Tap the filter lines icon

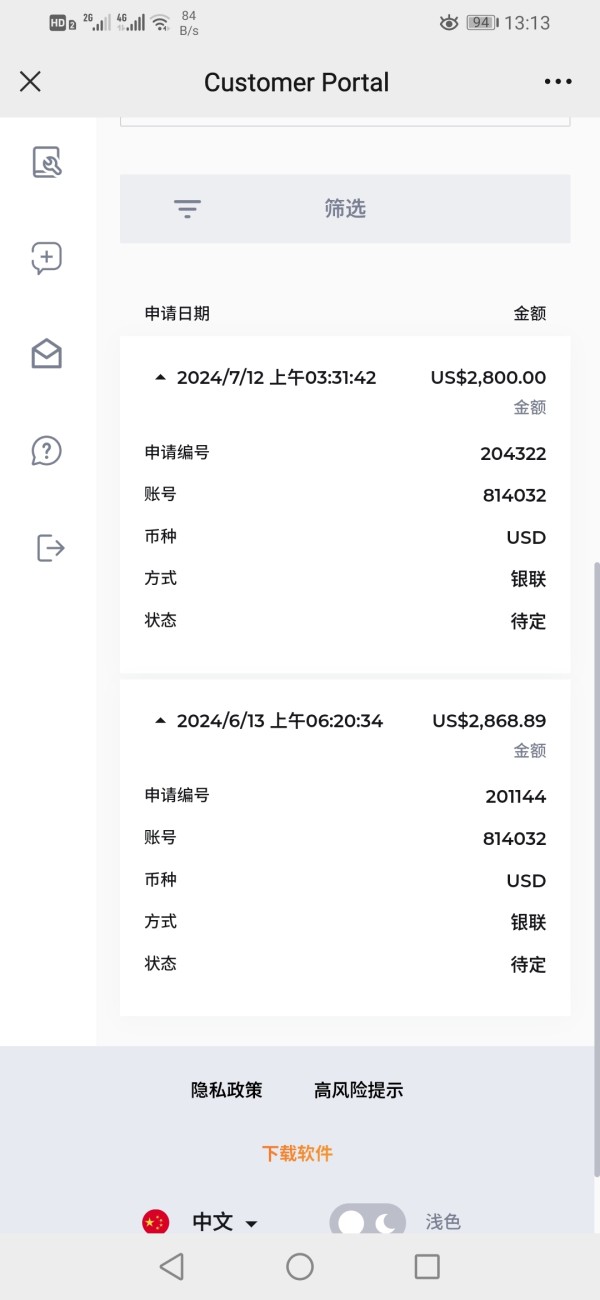(x=187, y=208)
